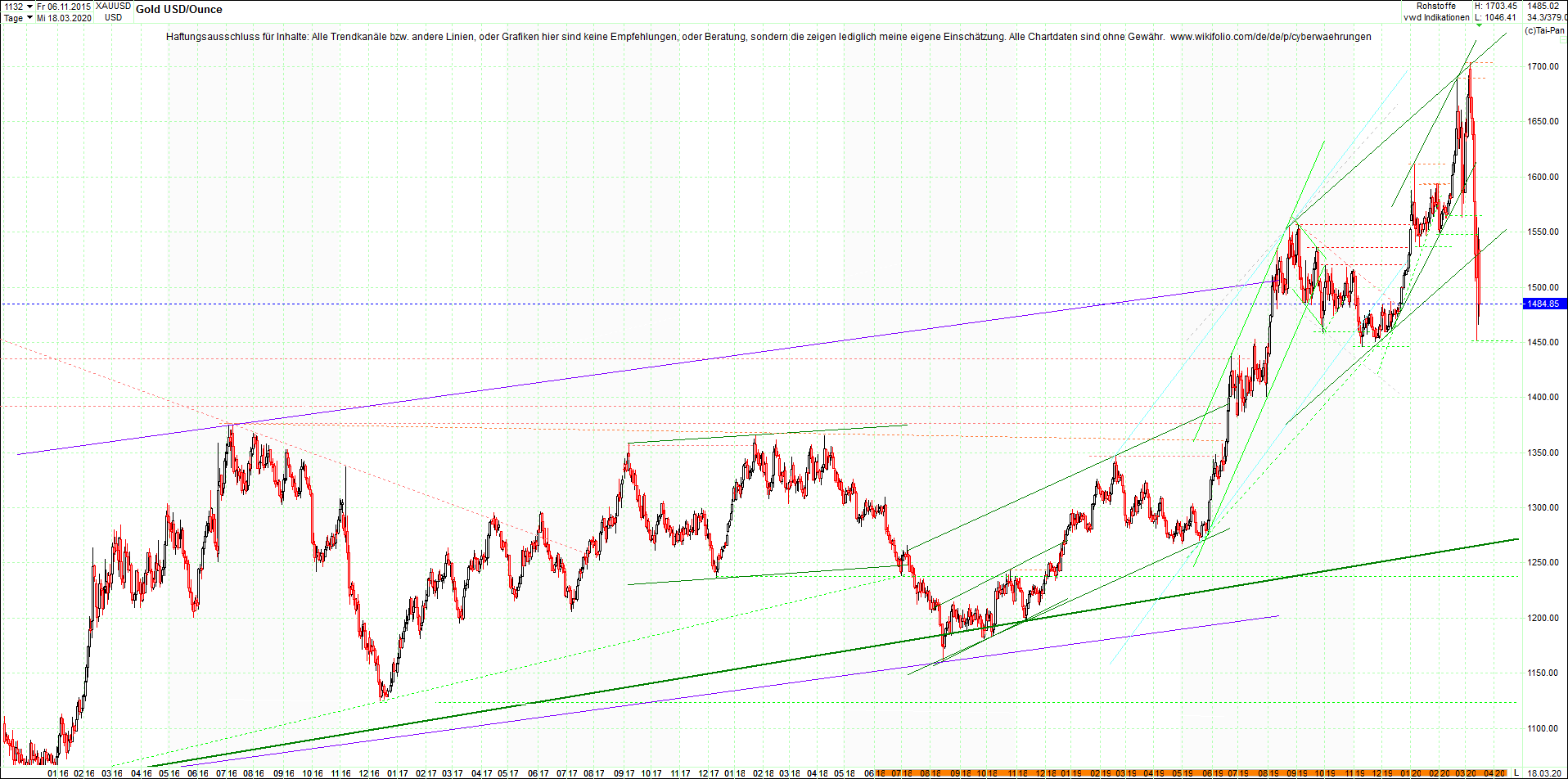
Task: Click the Rohstoffe category label
Action: coord(1436,7)
